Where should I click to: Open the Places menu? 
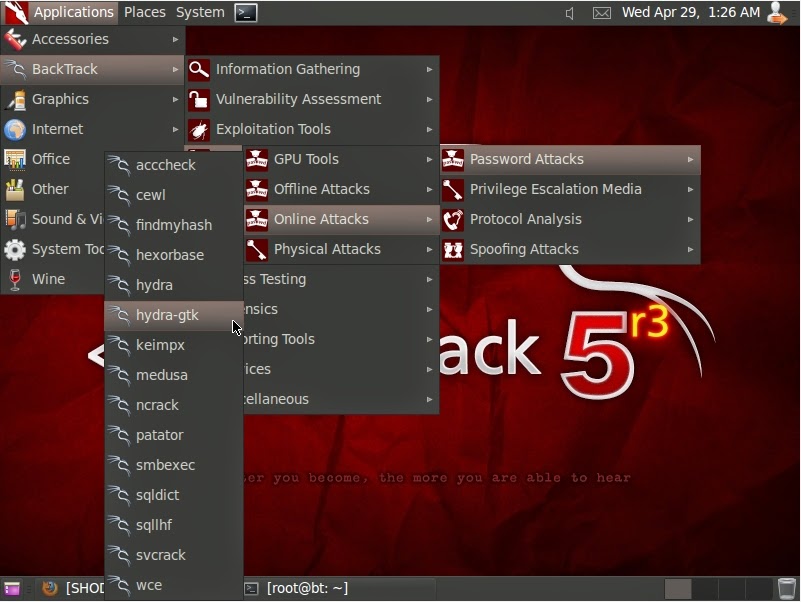point(145,12)
